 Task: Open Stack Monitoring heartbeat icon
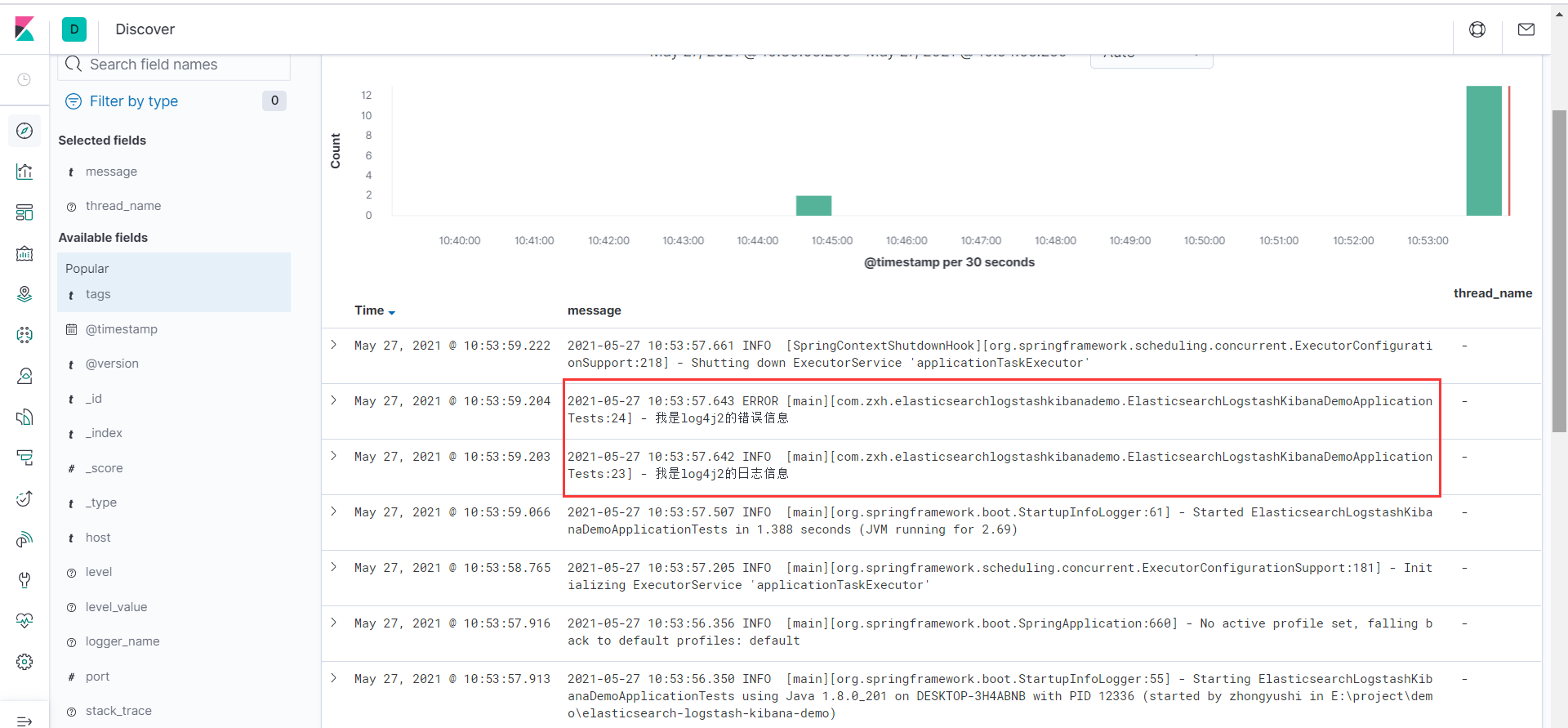[24, 621]
